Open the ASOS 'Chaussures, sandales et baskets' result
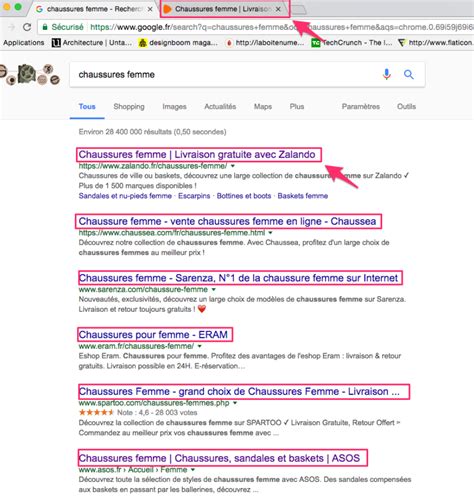The image size is (474, 501). (x=219, y=458)
